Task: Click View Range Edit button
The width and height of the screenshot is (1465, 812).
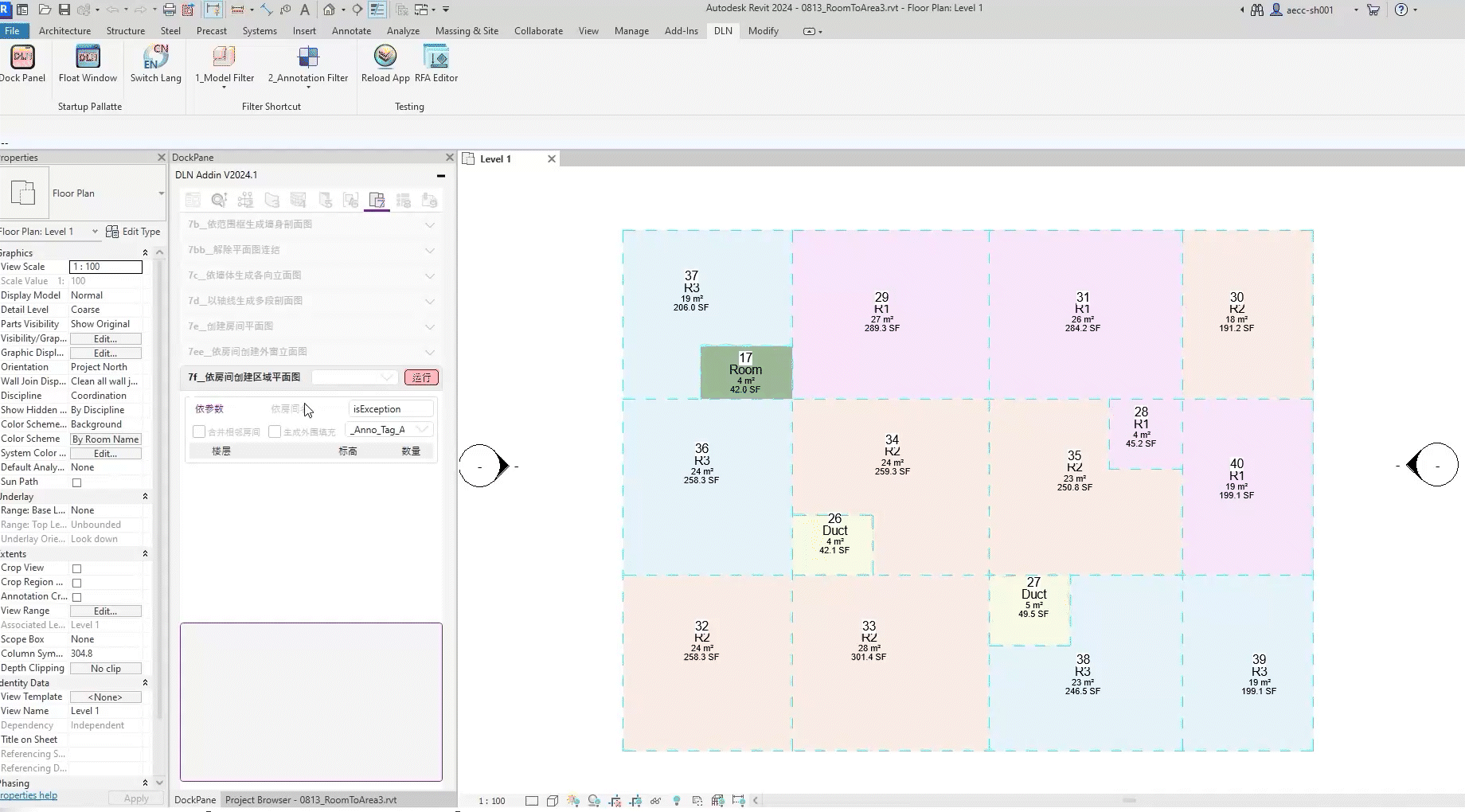Action: (x=106, y=611)
